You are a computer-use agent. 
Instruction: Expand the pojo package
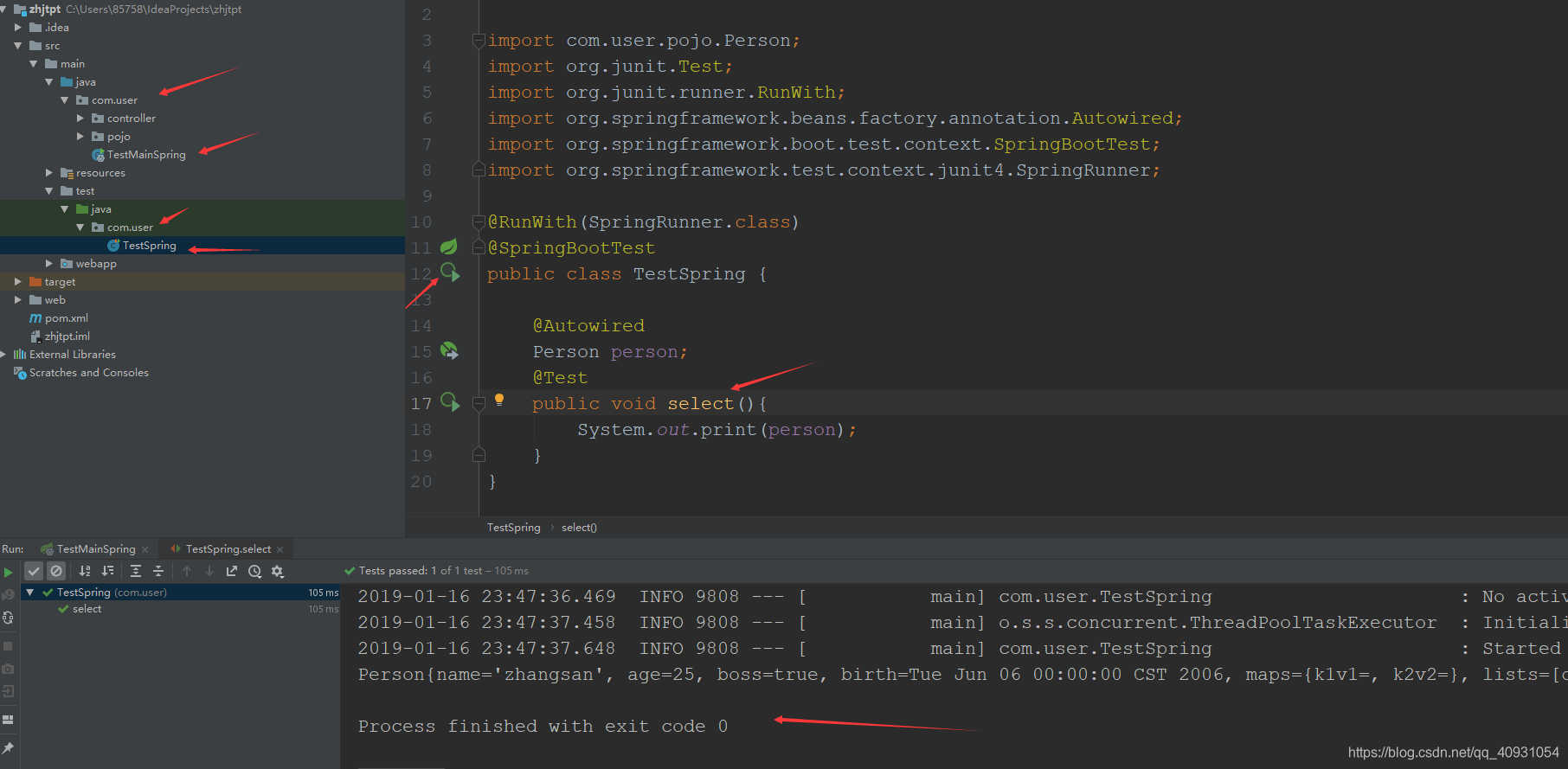(80, 137)
